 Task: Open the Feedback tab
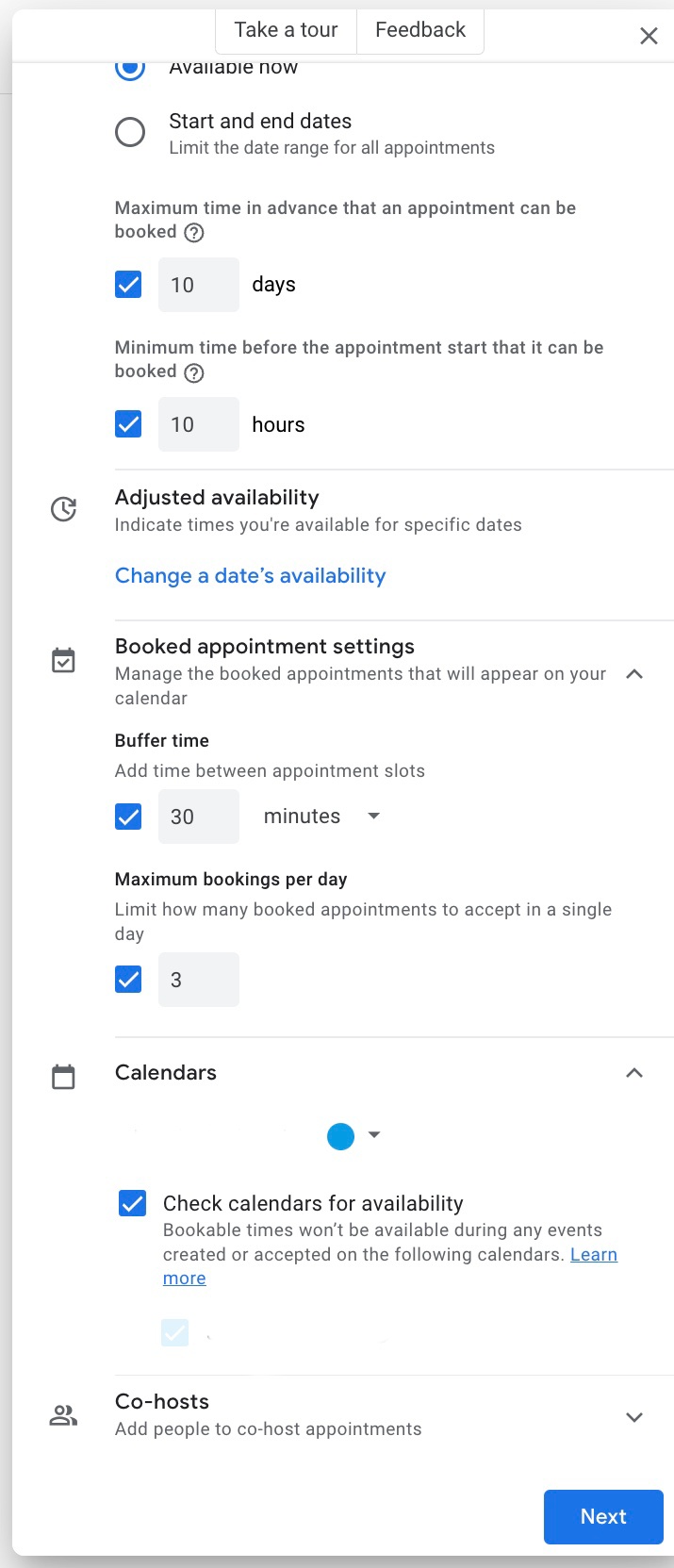coord(420,30)
